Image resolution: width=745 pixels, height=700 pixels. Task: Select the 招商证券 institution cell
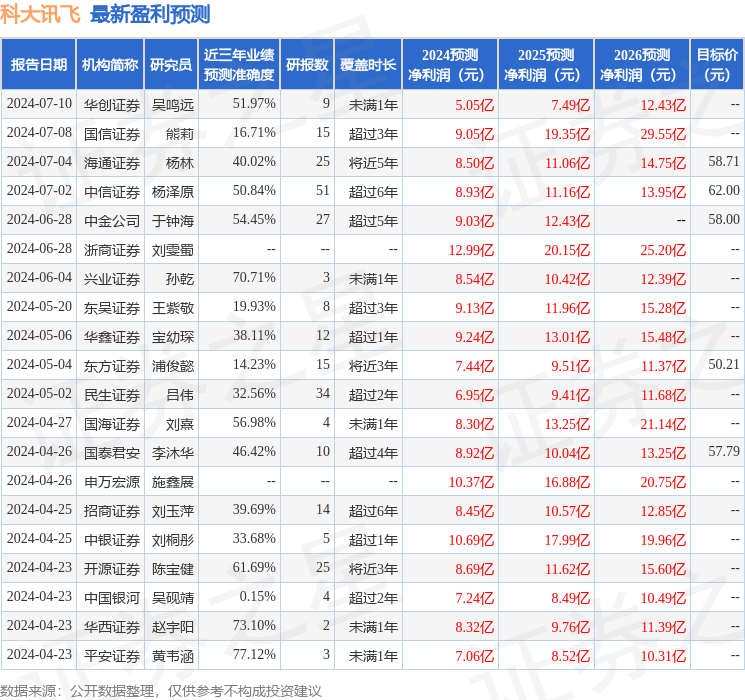click(x=112, y=511)
